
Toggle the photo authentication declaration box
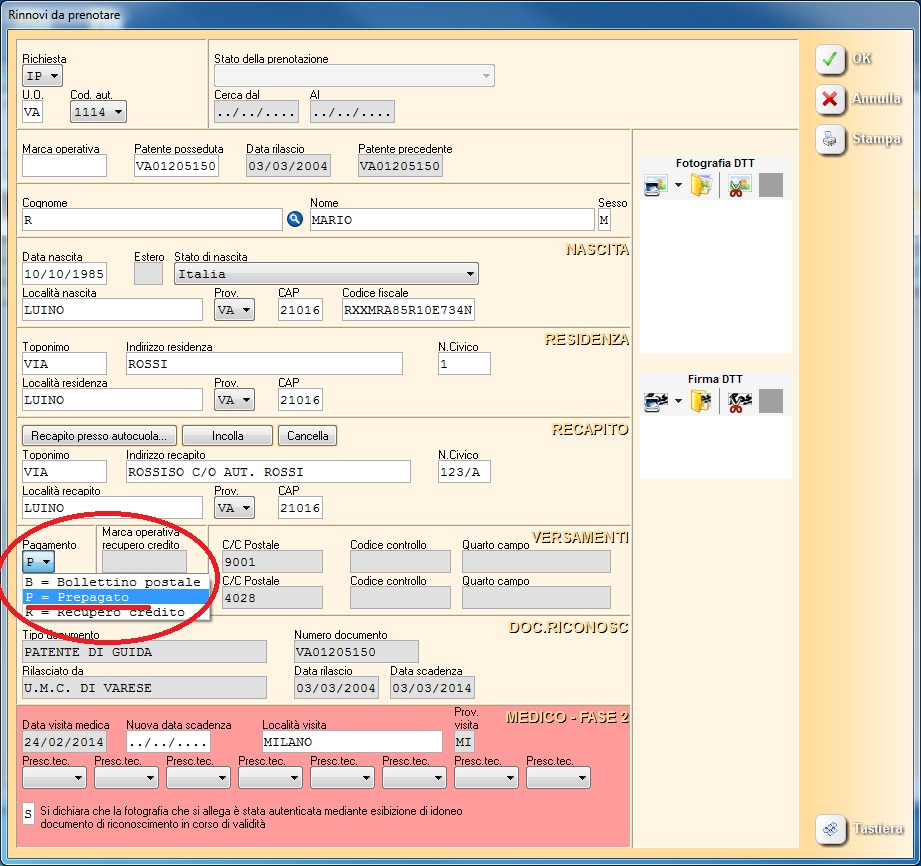[x=29, y=814]
